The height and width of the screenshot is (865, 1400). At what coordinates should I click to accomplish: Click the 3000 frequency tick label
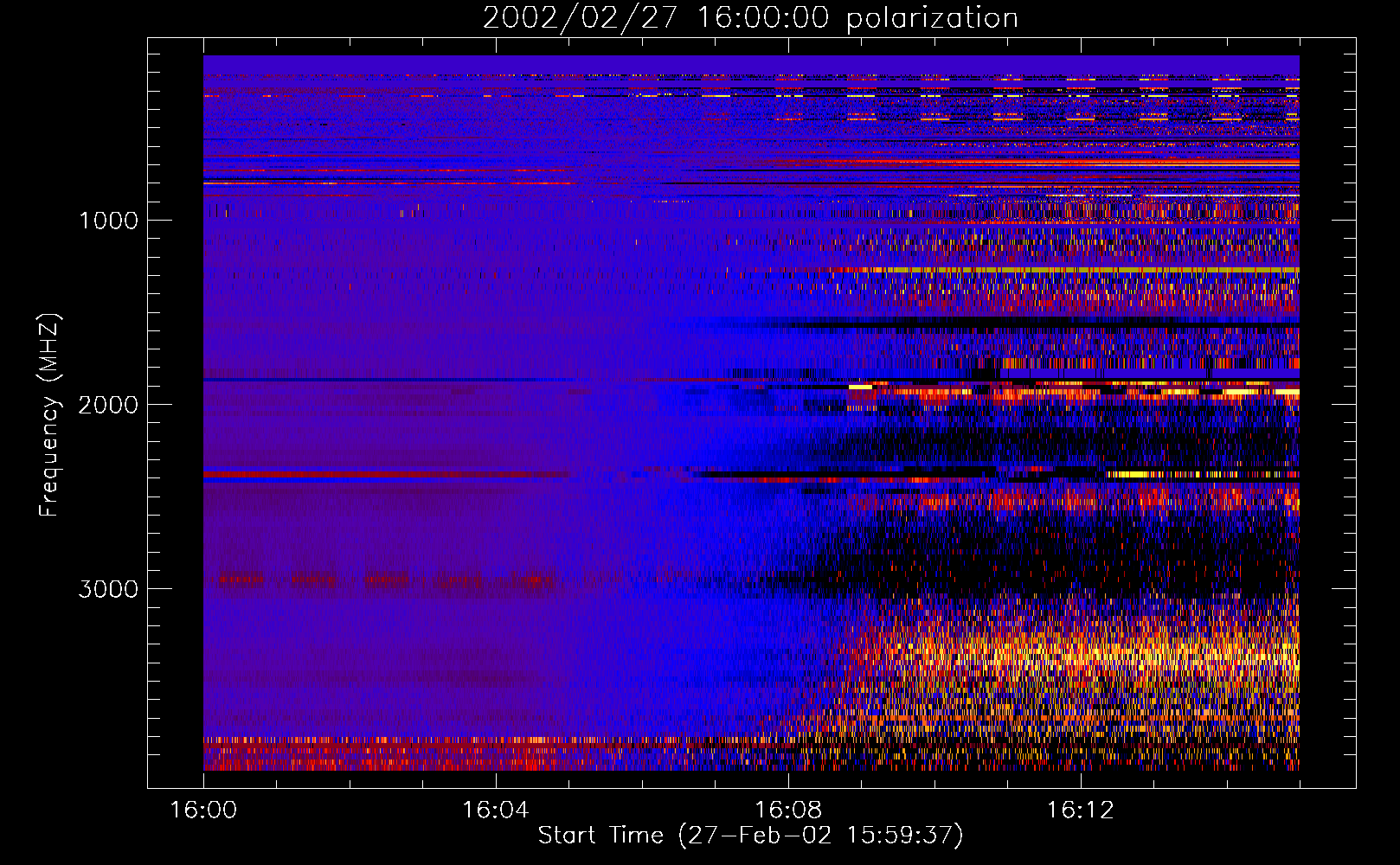point(108,589)
